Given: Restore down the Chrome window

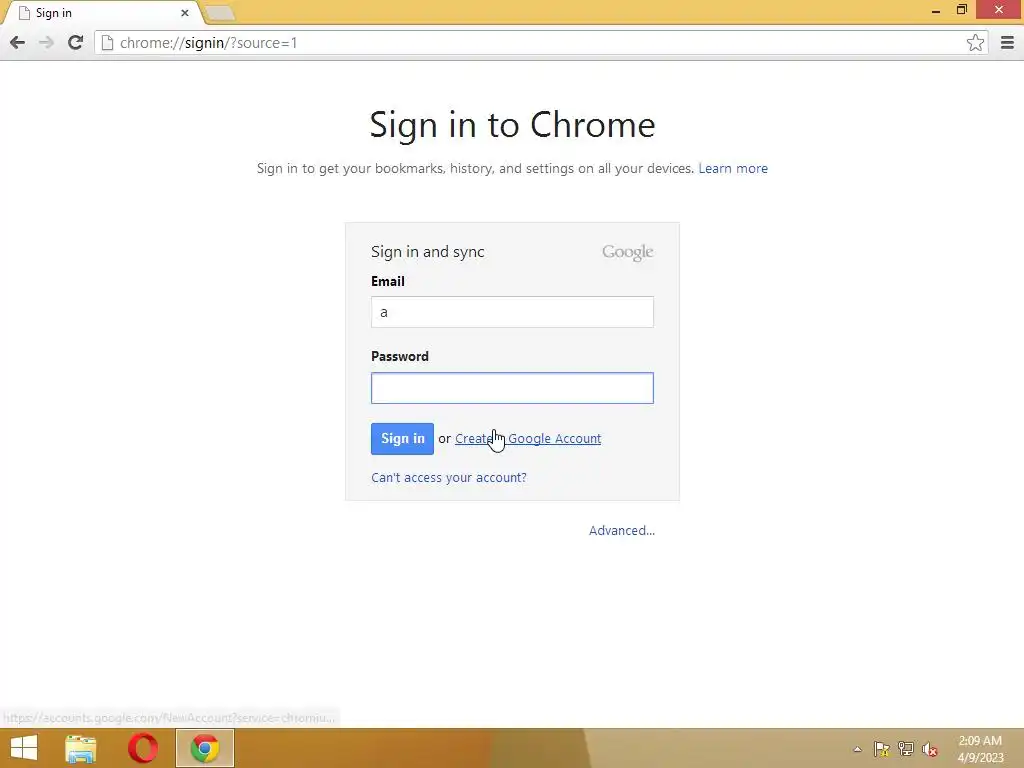Looking at the screenshot, I should 961,10.
